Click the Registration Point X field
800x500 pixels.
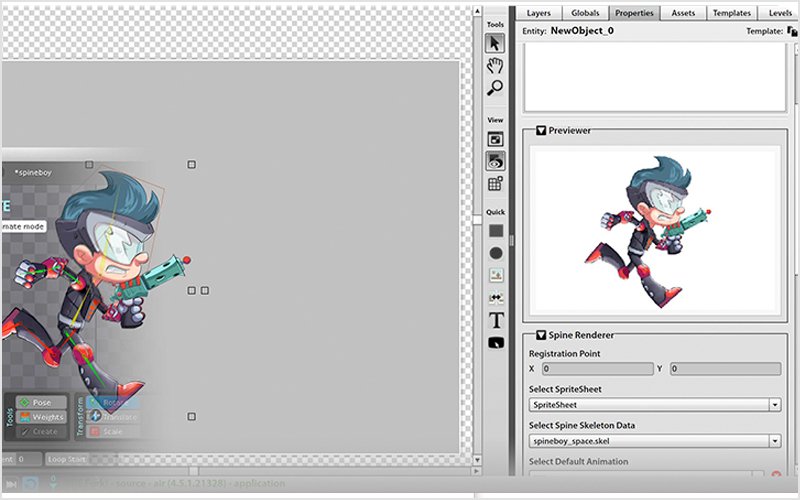point(597,368)
